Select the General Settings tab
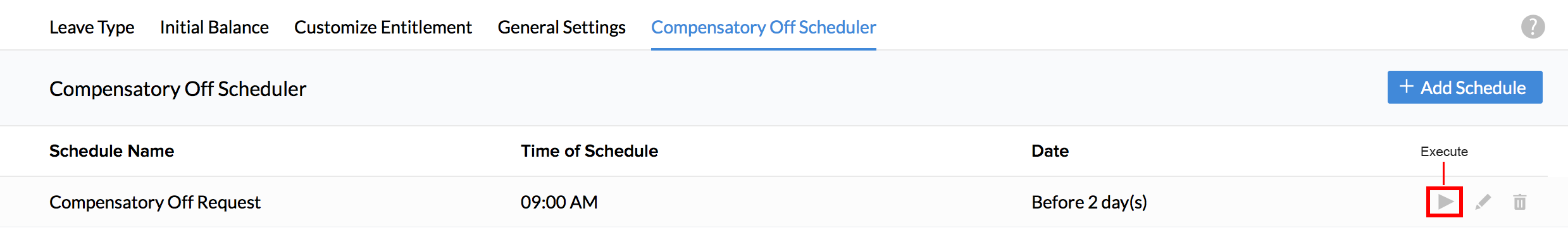Image resolution: width=1568 pixels, height=230 pixels. tap(562, 27)
